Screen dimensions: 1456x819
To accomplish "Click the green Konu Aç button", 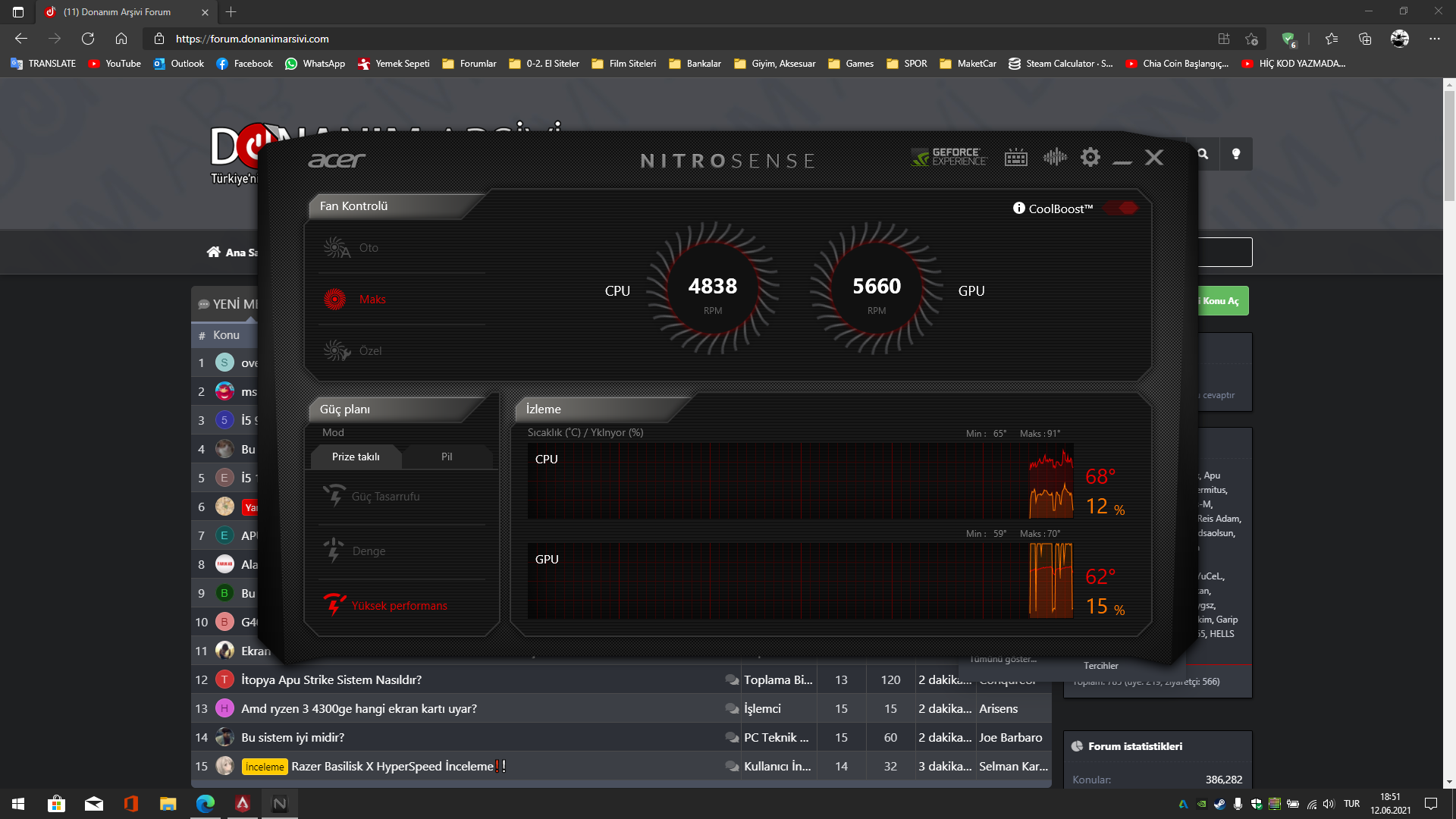I will coord(1222,301).
